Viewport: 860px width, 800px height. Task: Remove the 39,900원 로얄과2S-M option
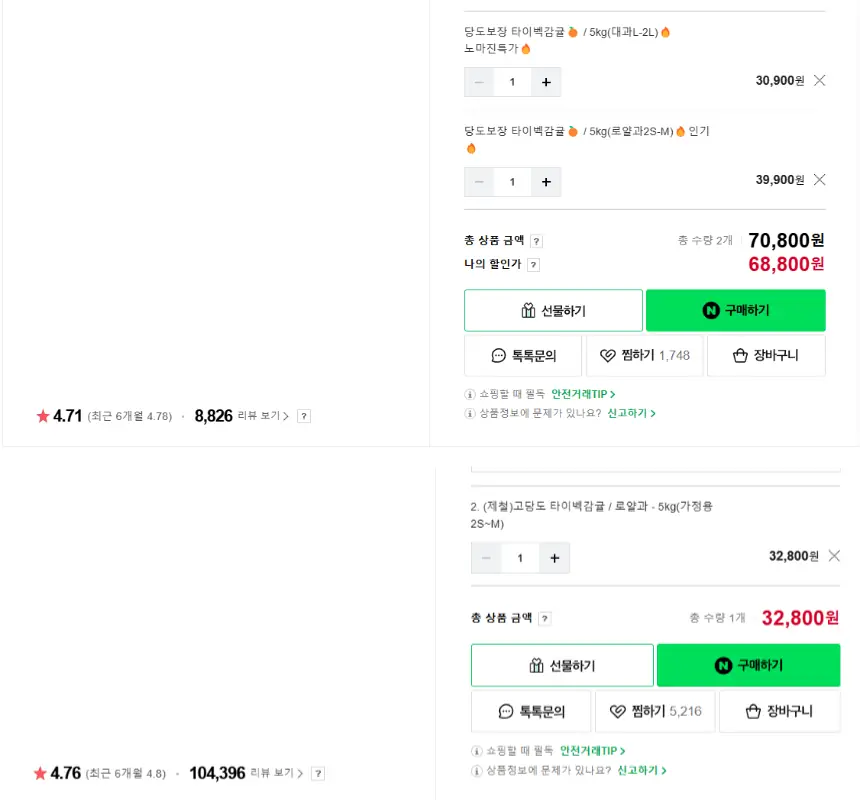coord(820,180)
